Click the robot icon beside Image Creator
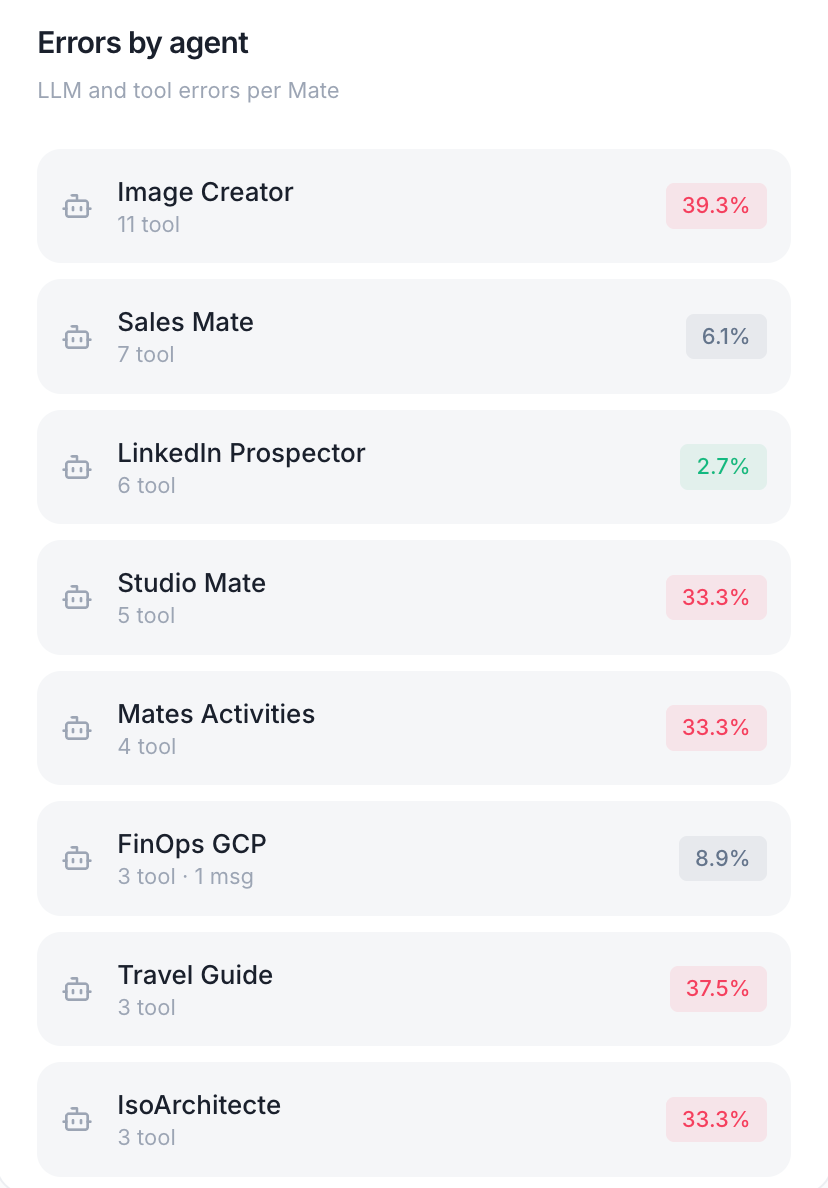 (x=77, y=207)
